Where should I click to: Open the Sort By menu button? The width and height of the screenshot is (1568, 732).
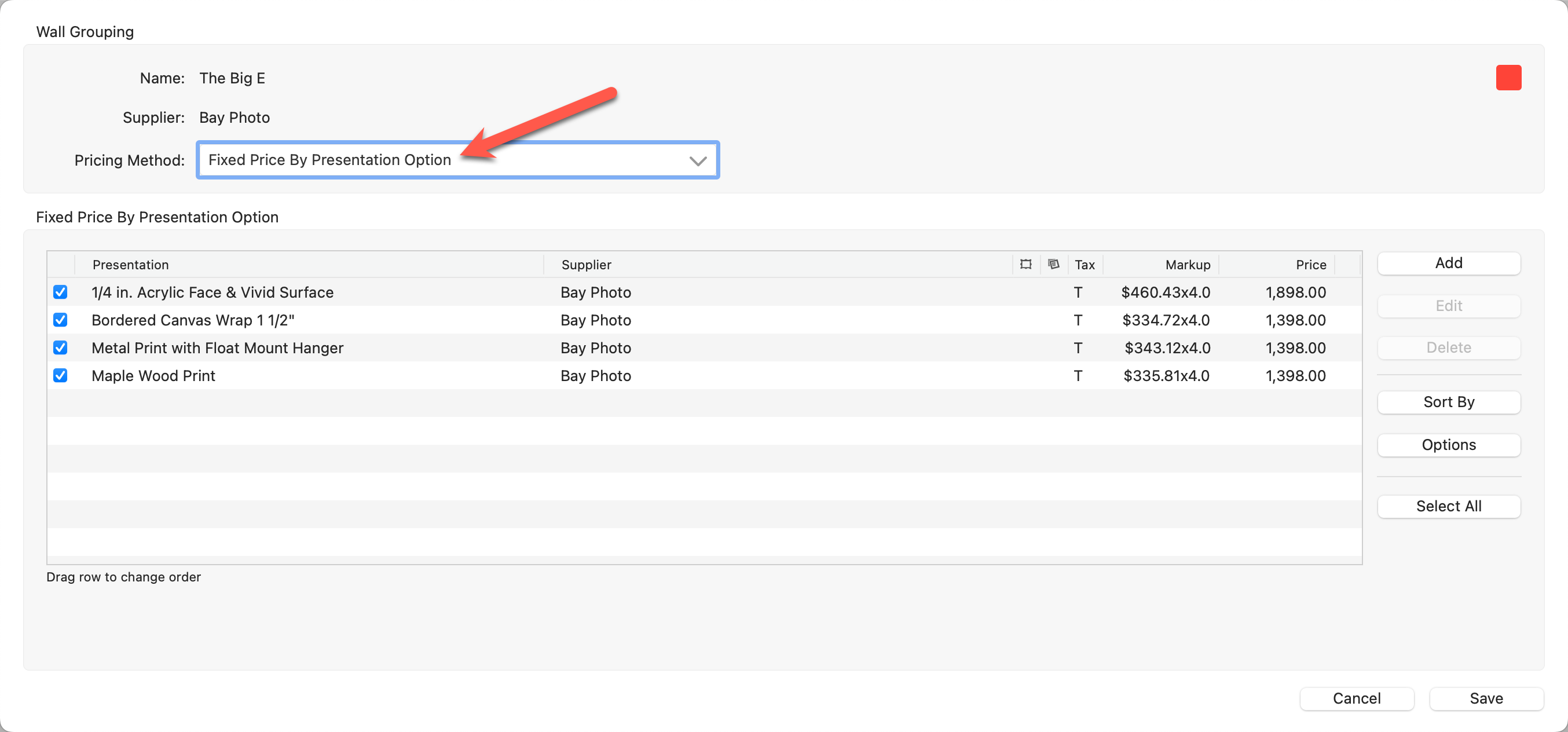pyautogui.click(x=1448, y=402)
